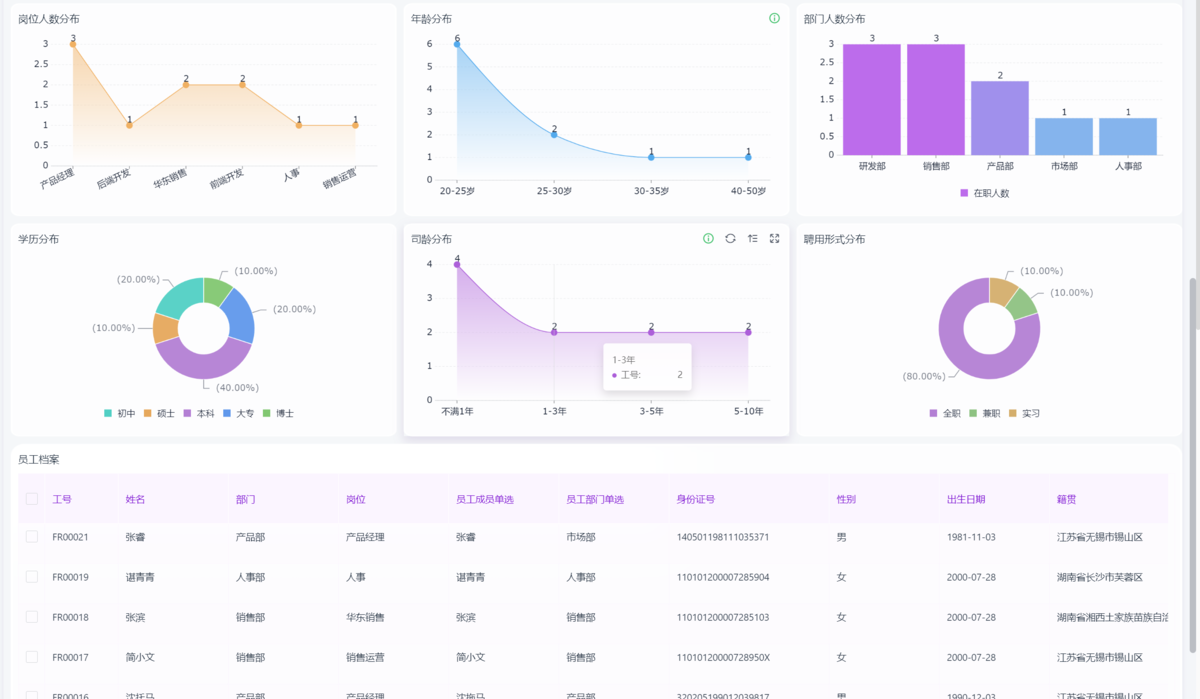Click employee ID FR00017 cell

click(70, 657)
